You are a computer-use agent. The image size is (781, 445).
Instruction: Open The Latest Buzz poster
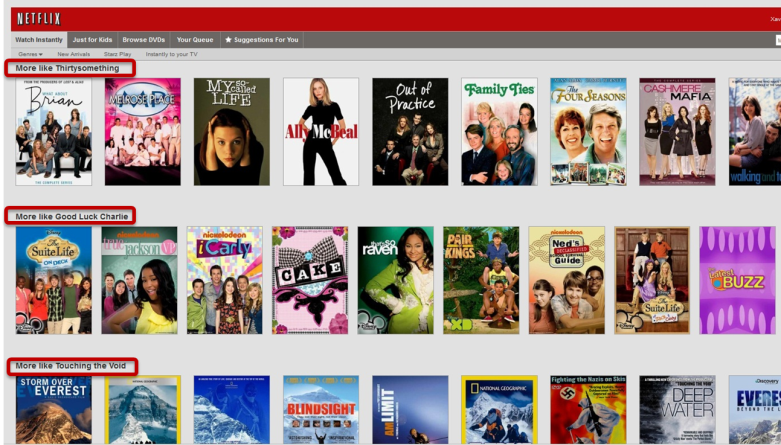click(x=738, y=280)
